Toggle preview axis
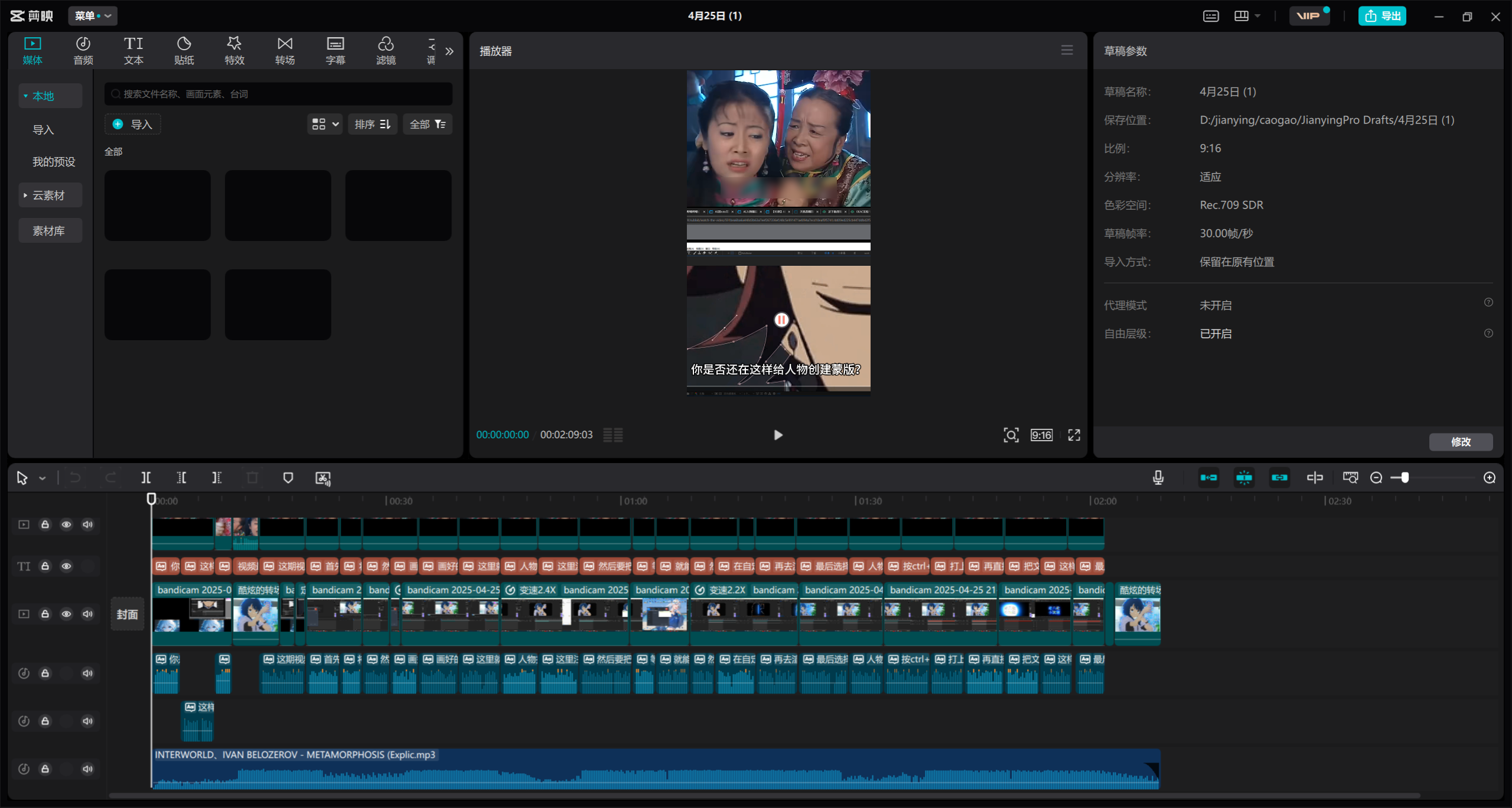Image resolution: width=1512 pixels, height=808 pixels. click(1315, 478)
